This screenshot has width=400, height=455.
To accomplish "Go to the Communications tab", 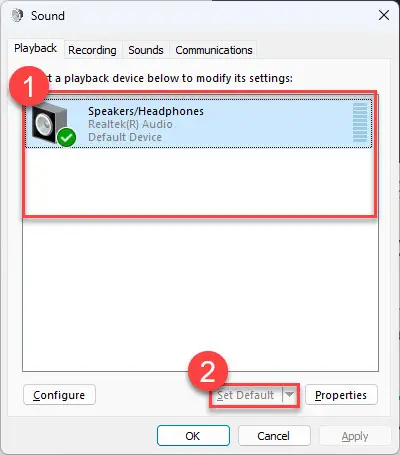I will (x=214, y=50).
